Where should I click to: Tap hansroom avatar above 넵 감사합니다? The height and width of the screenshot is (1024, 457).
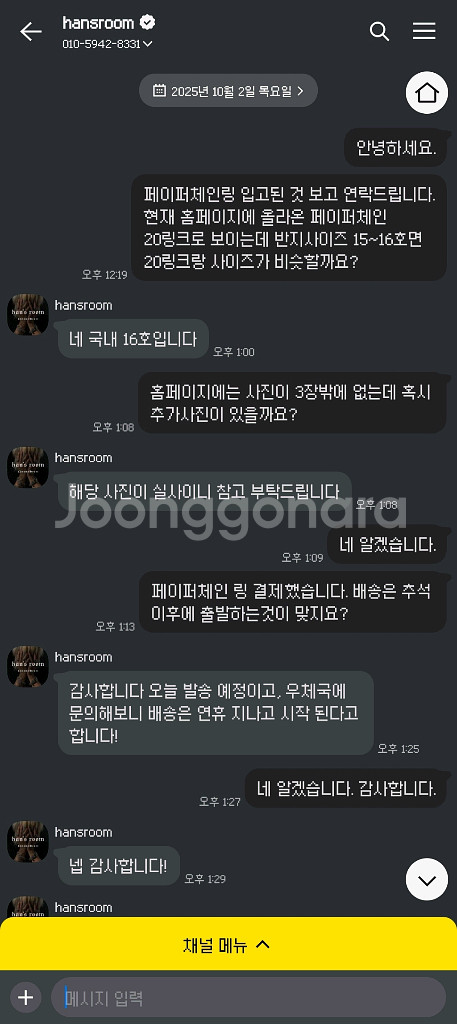[27, 841]
